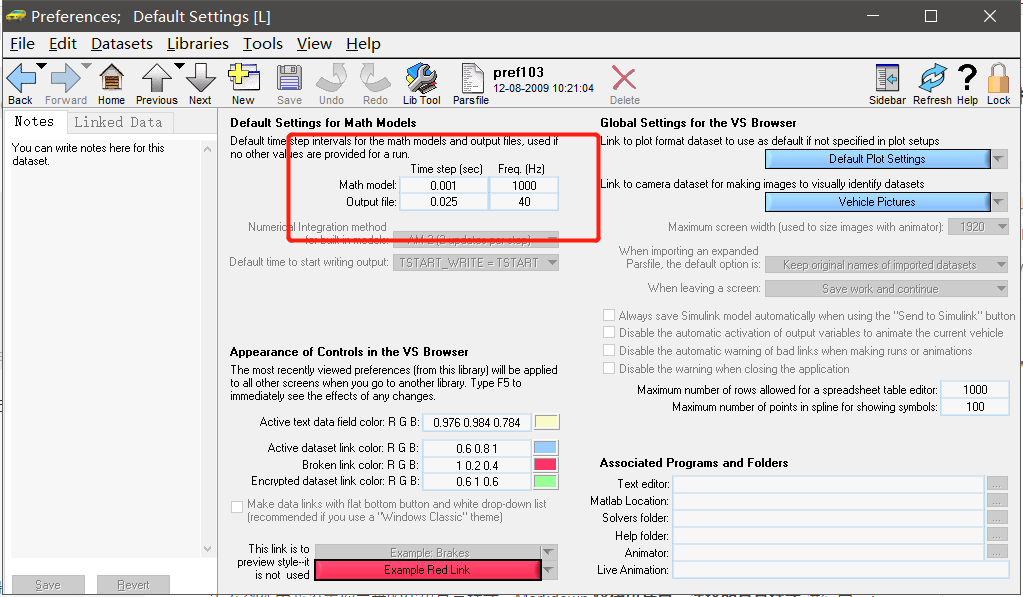
Task: Edit maximum spline points field
Action: [975, 406]
